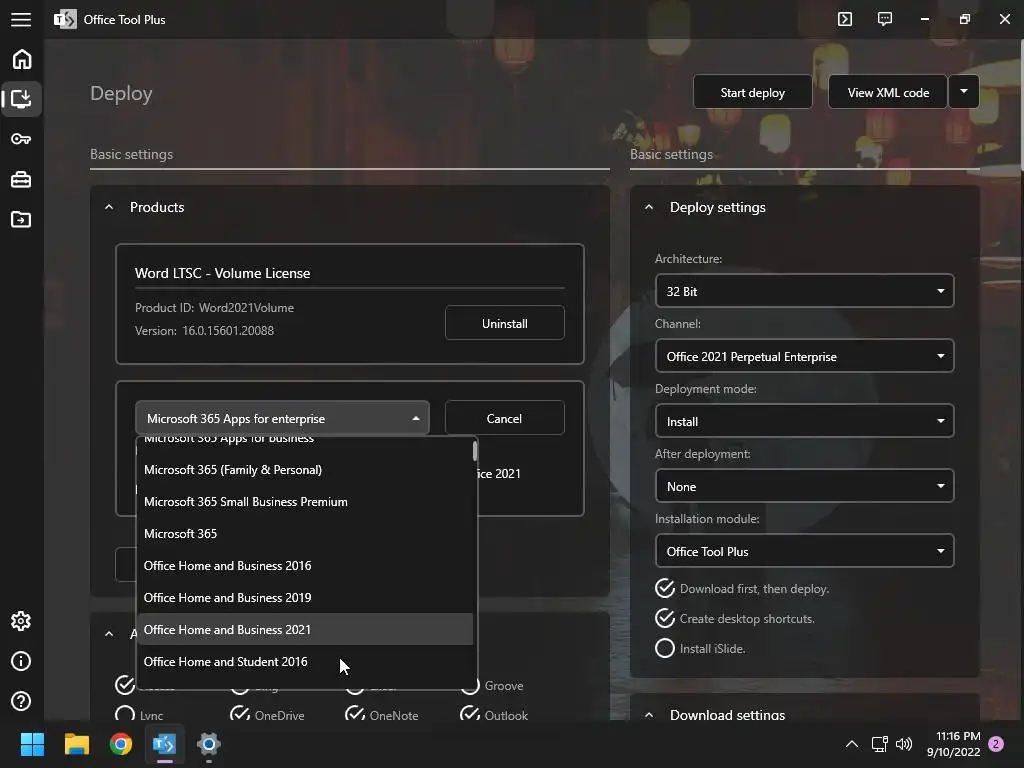Open the Deploy page in sidebar
The width and height of the screenshot is (1024, 768).
(22, 99)
